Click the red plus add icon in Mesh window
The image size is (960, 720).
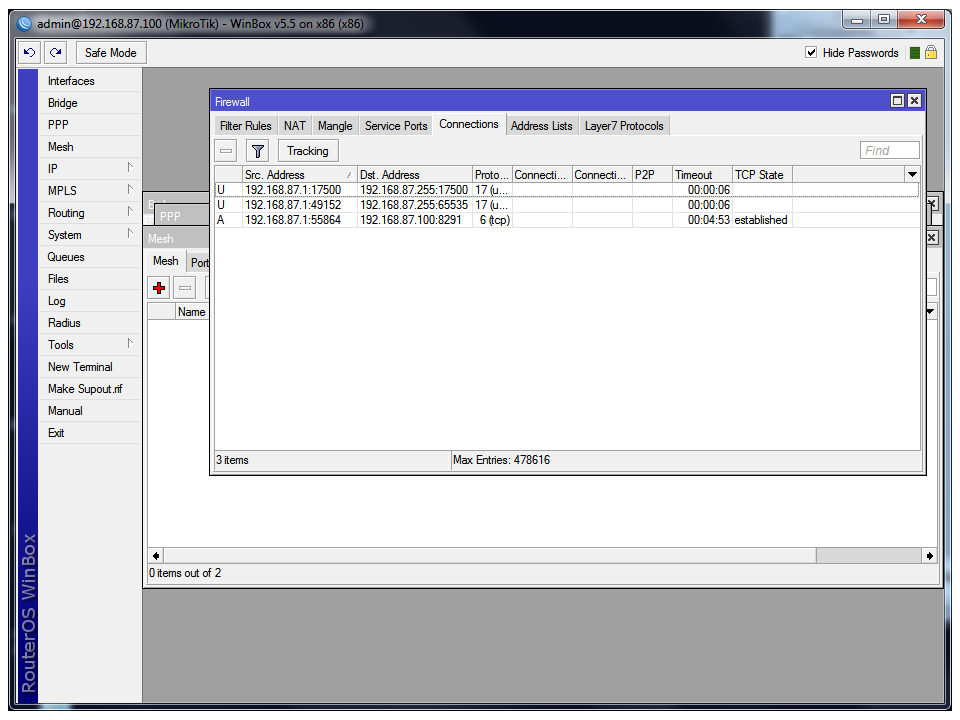click(159, 288)
